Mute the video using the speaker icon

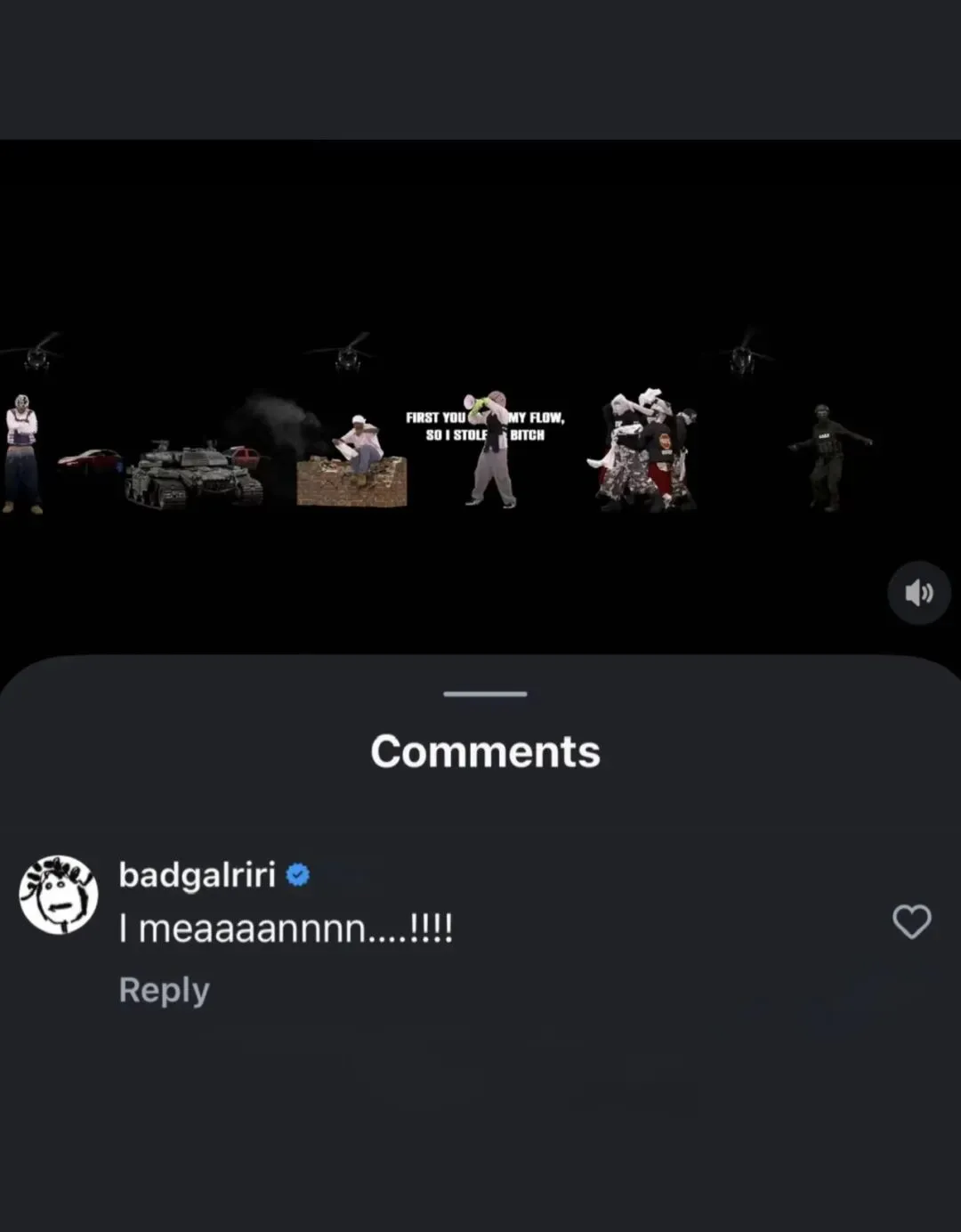click(x=919, y=592)
